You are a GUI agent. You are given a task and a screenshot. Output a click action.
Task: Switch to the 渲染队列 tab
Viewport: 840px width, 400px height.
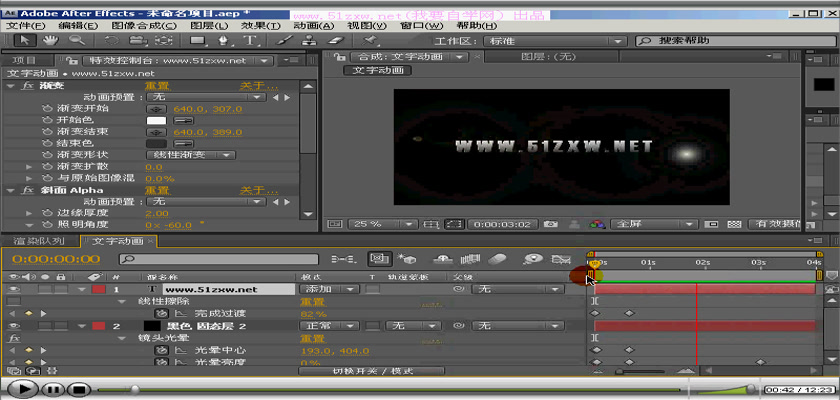39,241
